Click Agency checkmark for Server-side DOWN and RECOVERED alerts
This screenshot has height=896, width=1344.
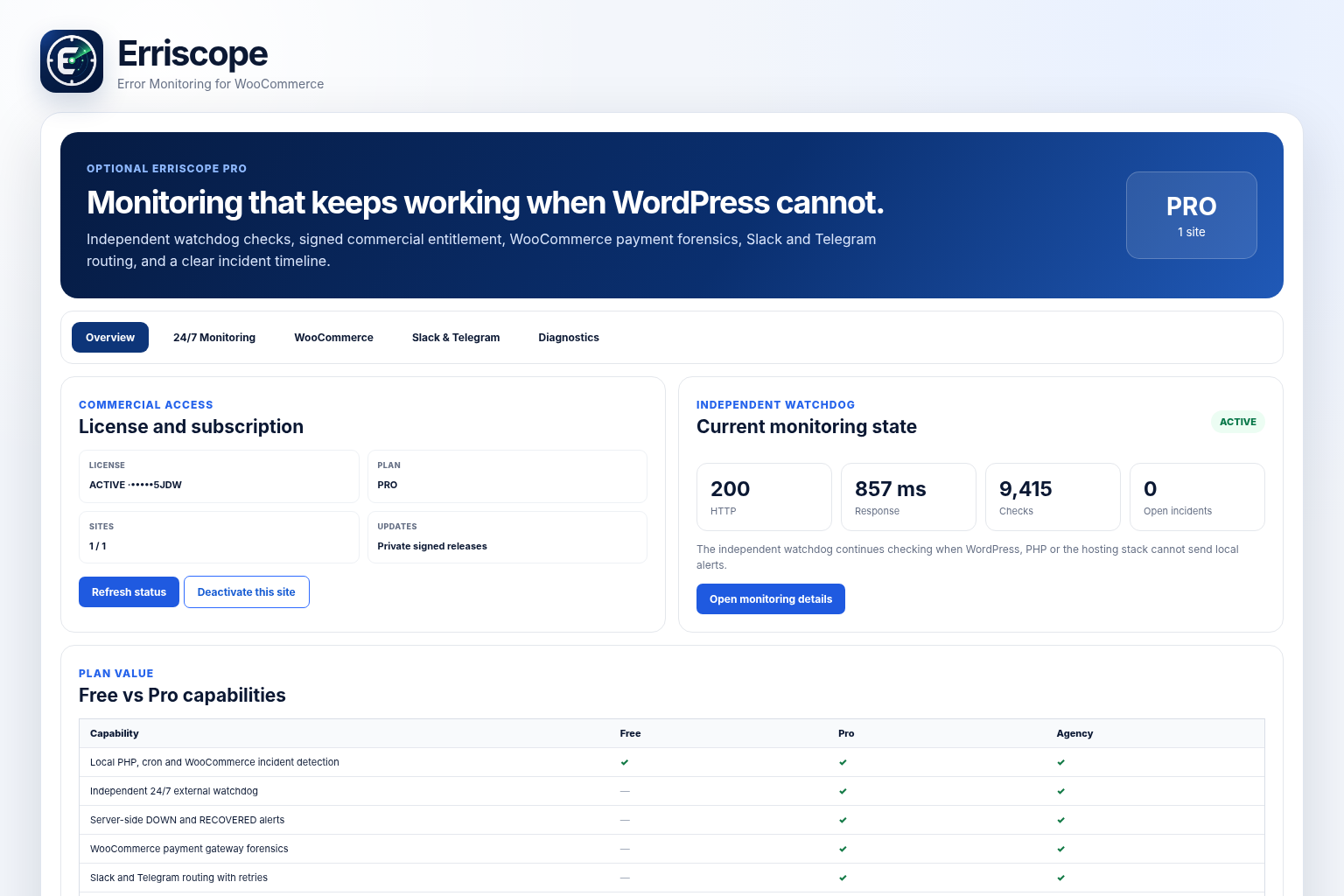(1060, 820)
